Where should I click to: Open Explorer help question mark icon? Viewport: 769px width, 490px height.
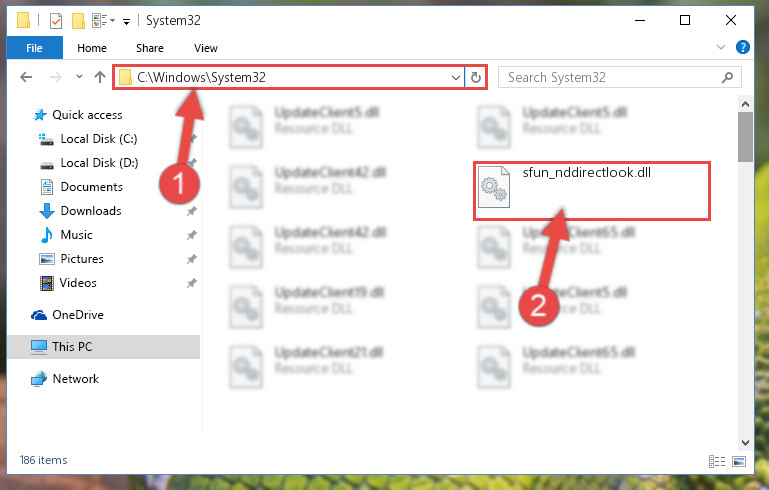click(x=743, y=47)
